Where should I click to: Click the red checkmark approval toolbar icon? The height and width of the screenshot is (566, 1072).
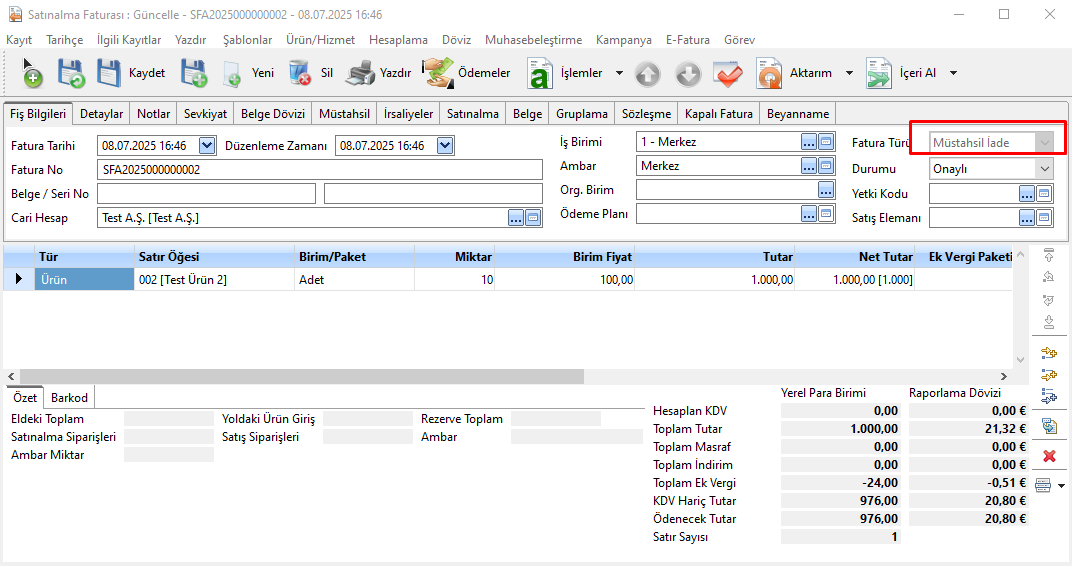point(728,73)
